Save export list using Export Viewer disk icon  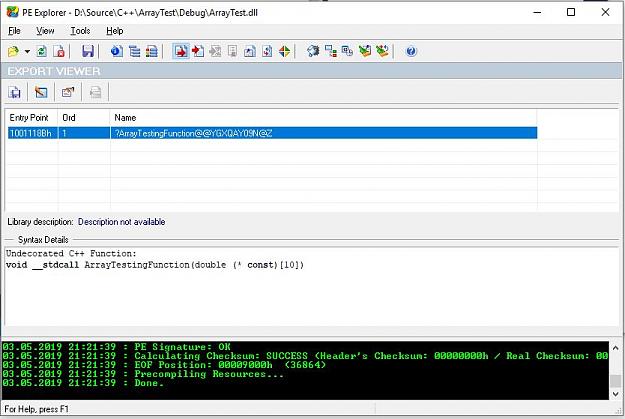click(x=15, y=92)
